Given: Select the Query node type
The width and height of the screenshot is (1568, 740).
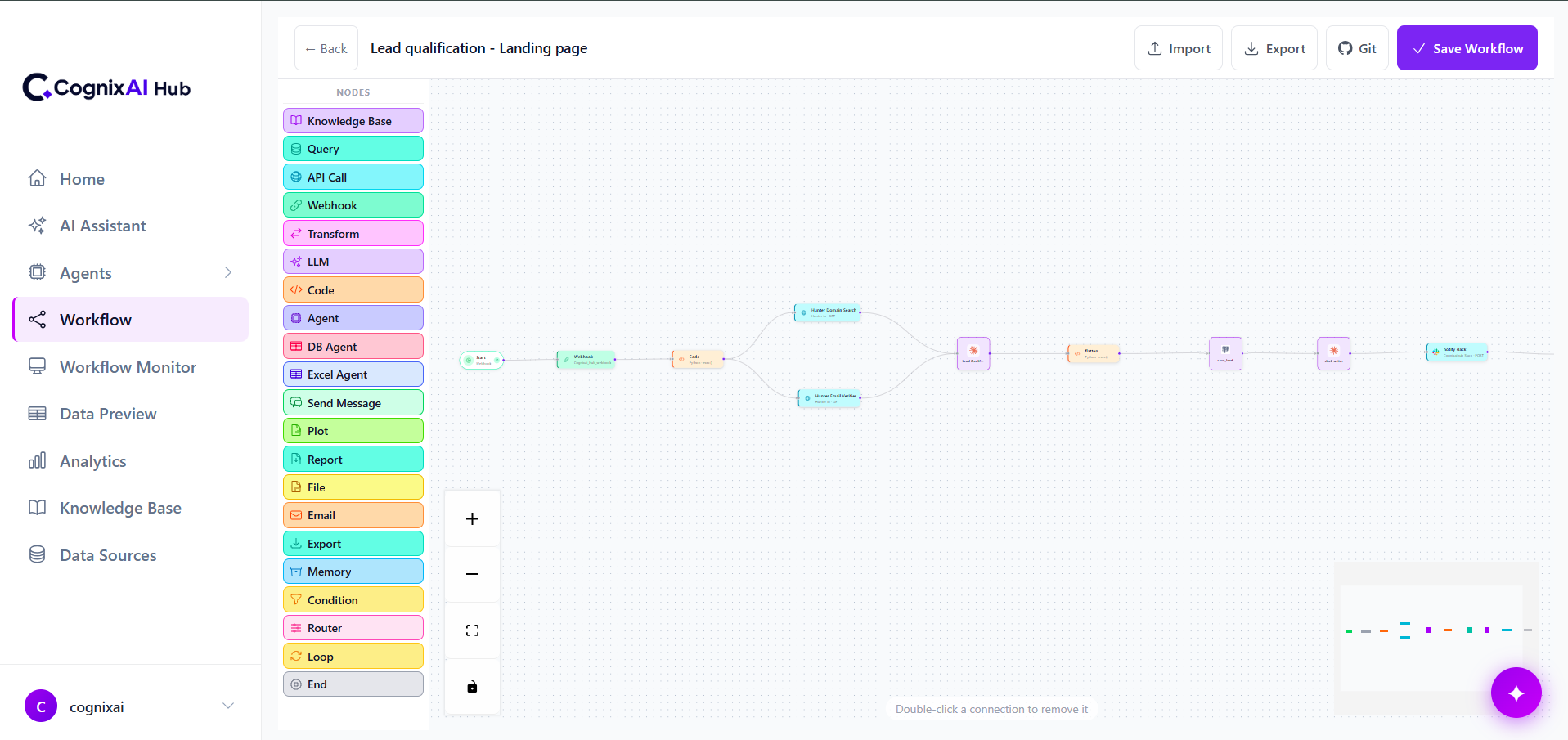Looking at the screenshot, I should [353, 149].
